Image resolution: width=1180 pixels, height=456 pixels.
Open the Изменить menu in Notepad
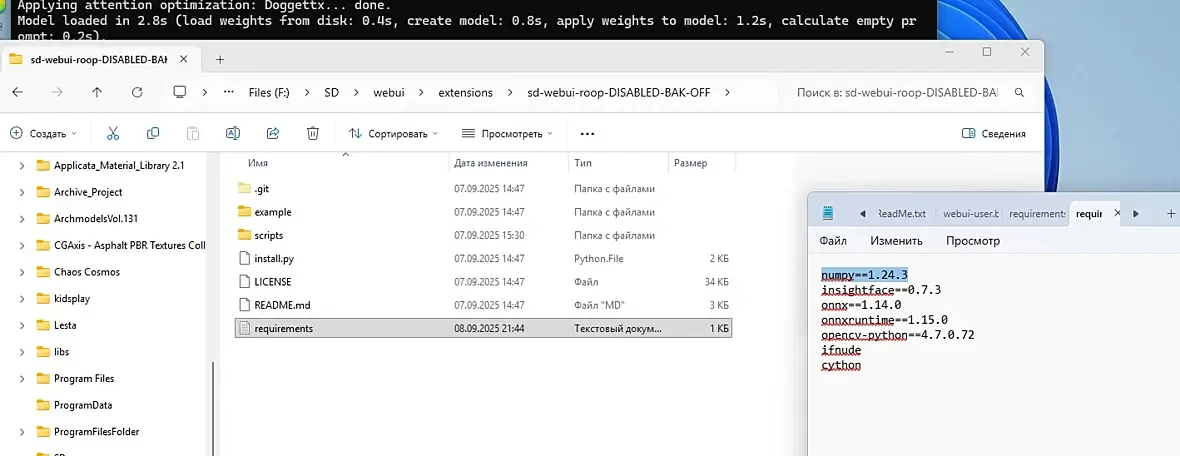point(896,241)
